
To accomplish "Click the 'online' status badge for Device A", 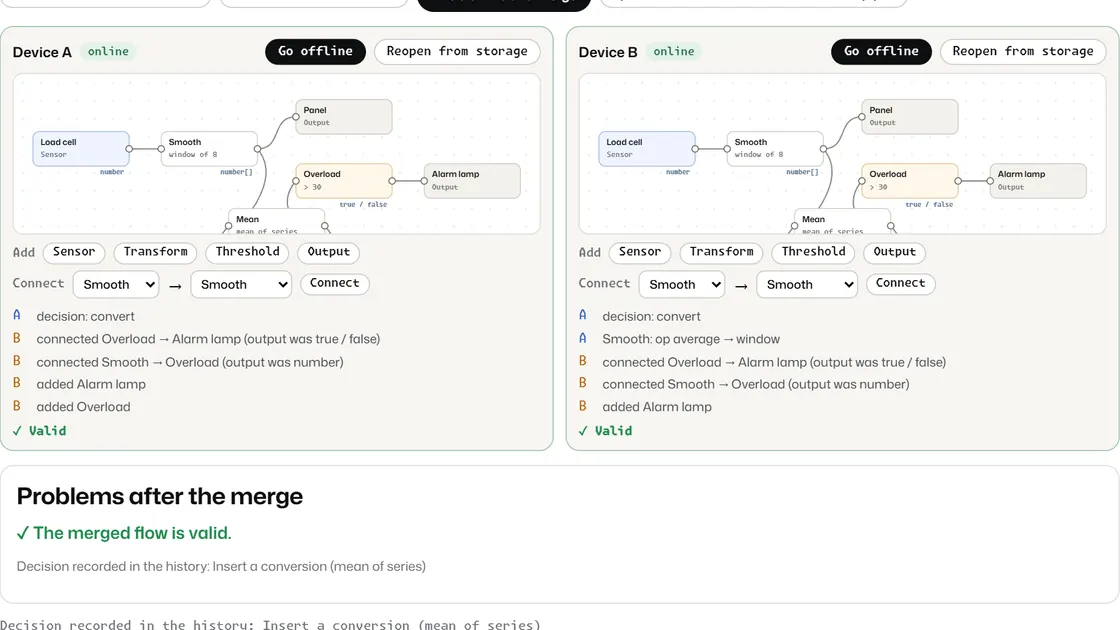I will 108,51.
